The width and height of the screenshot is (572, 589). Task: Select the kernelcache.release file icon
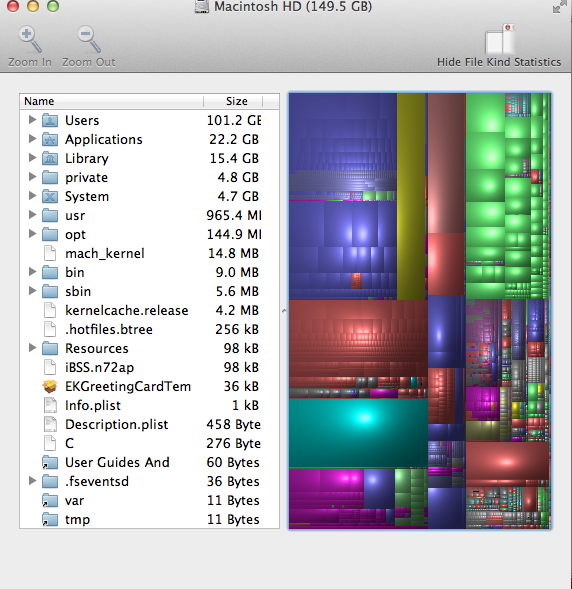(x=50, y=310)
